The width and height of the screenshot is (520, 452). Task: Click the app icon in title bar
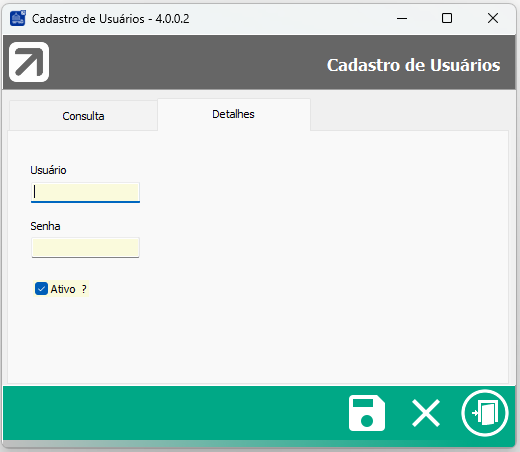(18, 18)
